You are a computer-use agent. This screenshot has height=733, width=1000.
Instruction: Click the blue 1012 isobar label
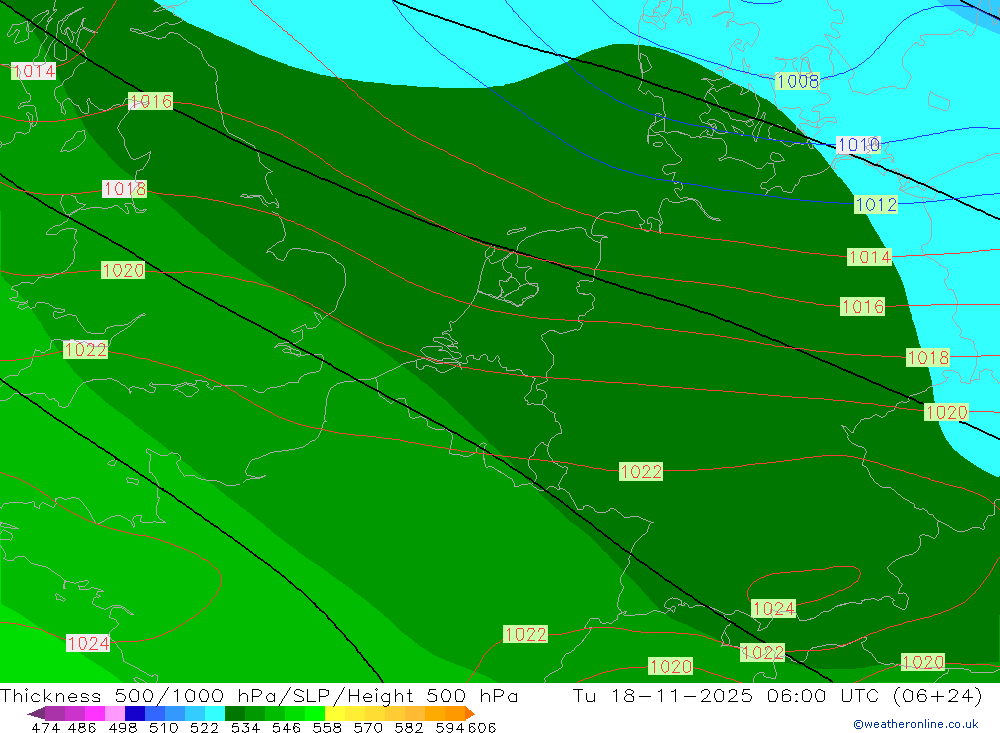[x=876, y=205]
